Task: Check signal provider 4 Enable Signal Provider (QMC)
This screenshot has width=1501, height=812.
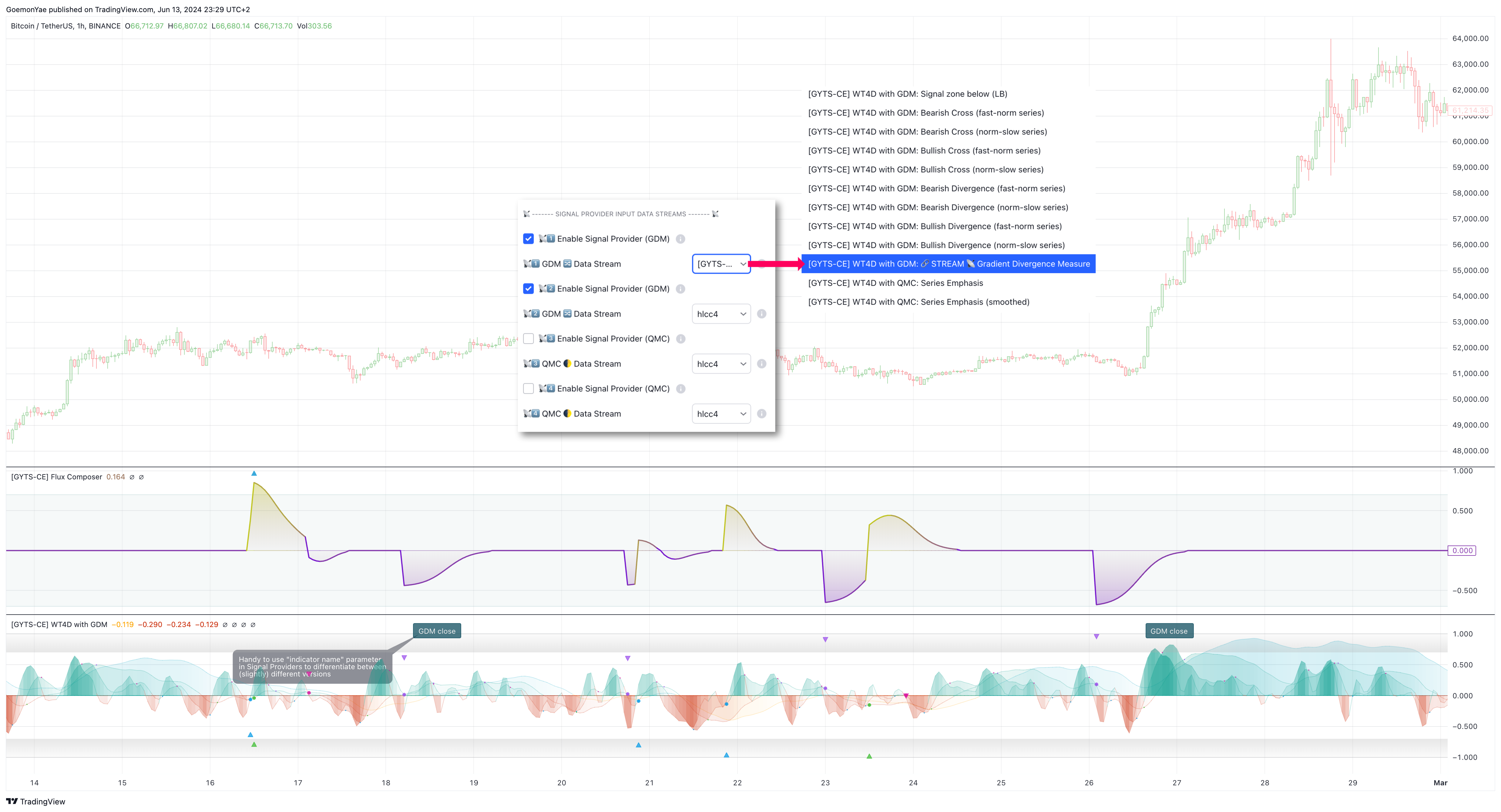Action: pos(529,389)
